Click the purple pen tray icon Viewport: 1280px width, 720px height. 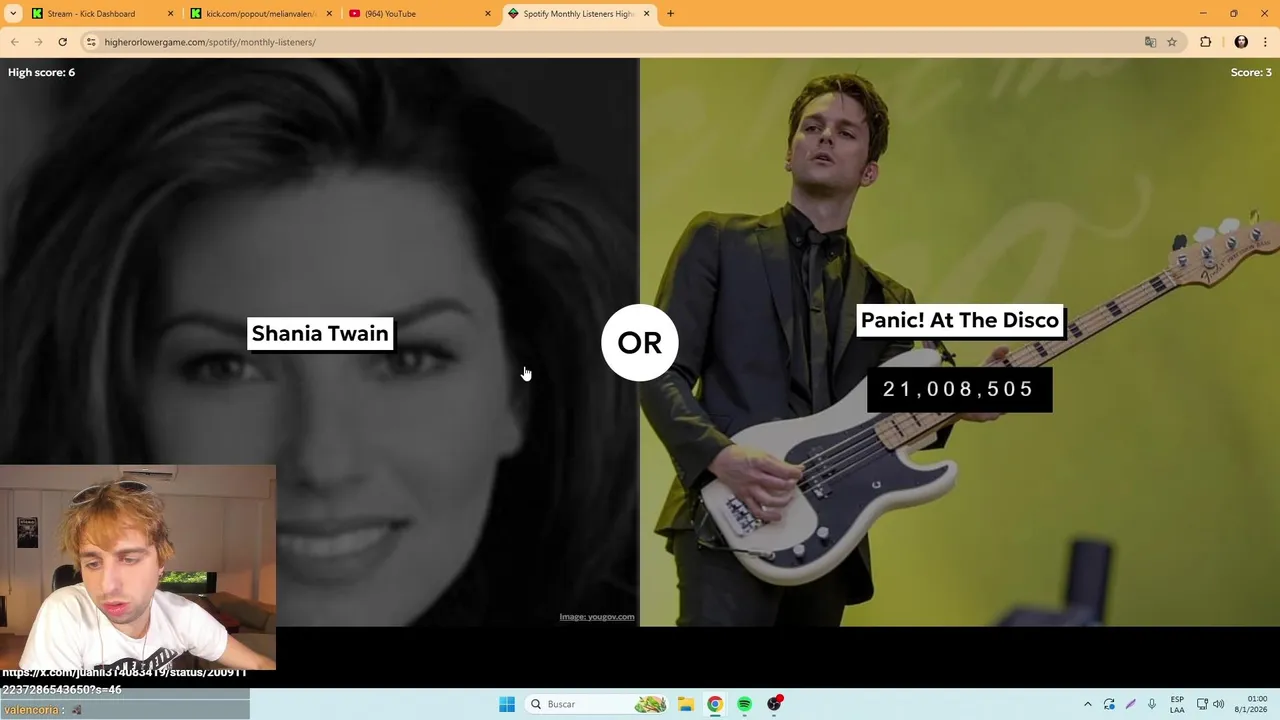[x=1131, y=704]
